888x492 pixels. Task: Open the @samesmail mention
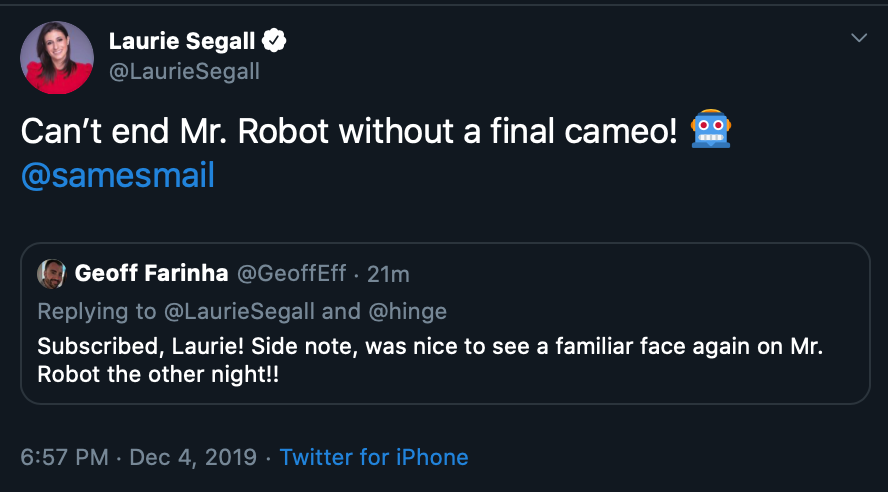click(118, 176)
